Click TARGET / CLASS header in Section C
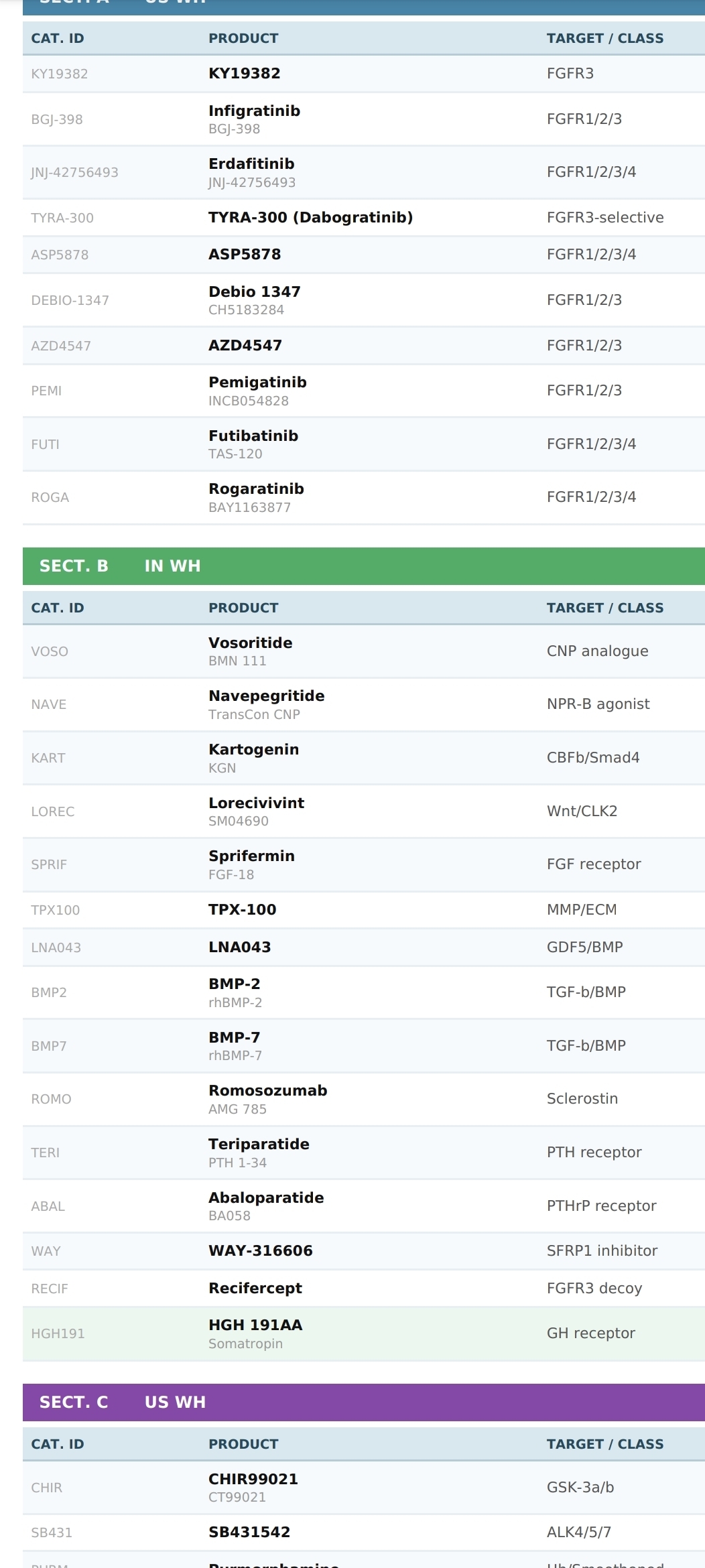Viewport: 705px width, 1568px height. coord(605,1444)
